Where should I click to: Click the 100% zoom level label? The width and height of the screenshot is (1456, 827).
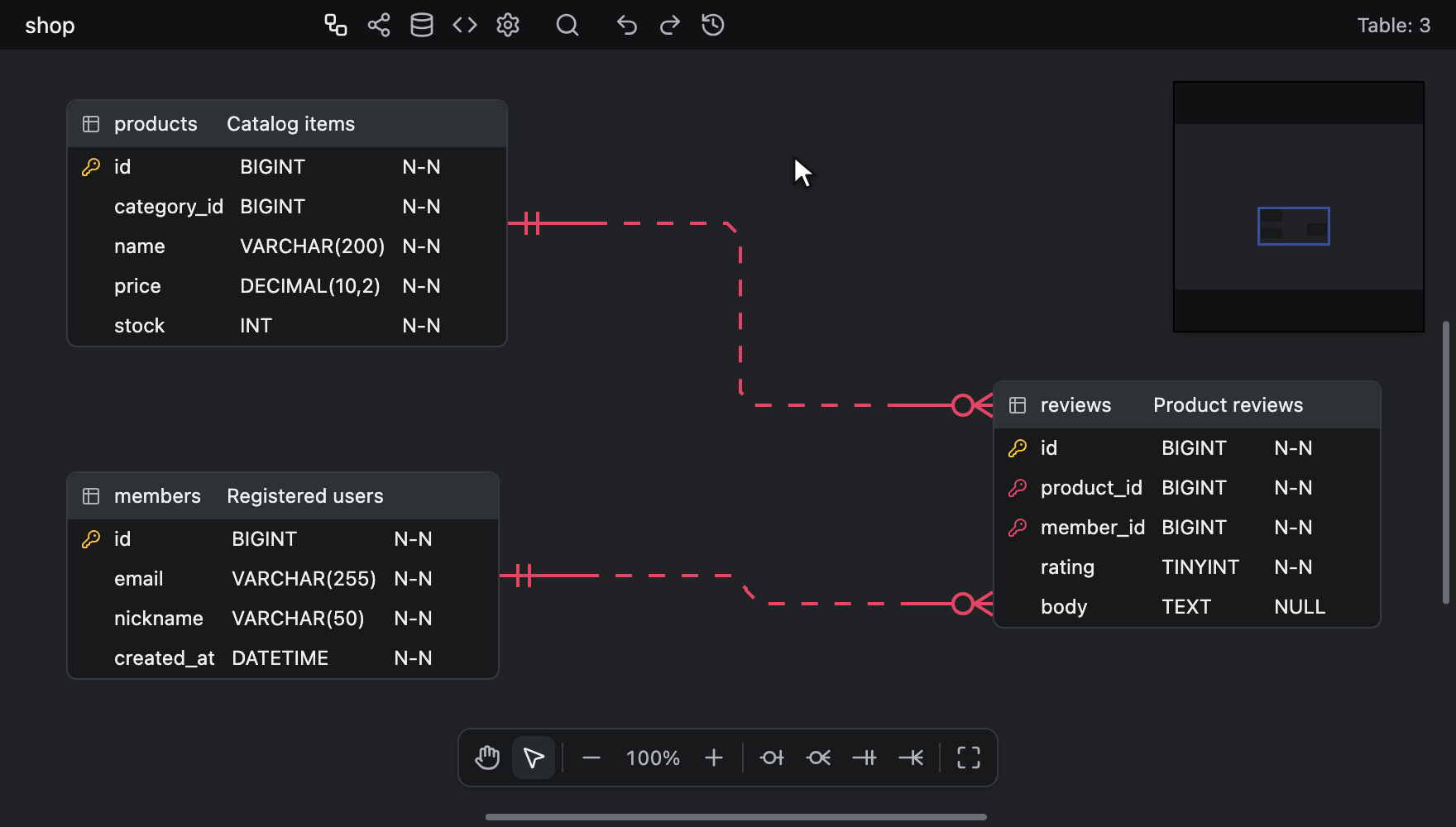click(x=653, y=758)
